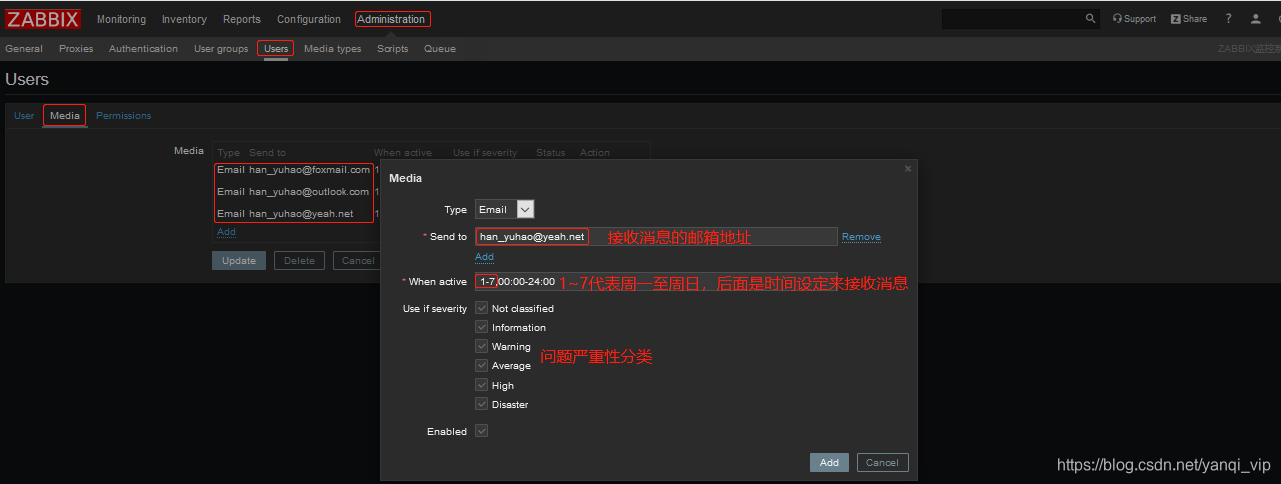This screenshot has height=484, width=1281.
Task: Go to Proxies submenu
Action: tap(76, 48)
